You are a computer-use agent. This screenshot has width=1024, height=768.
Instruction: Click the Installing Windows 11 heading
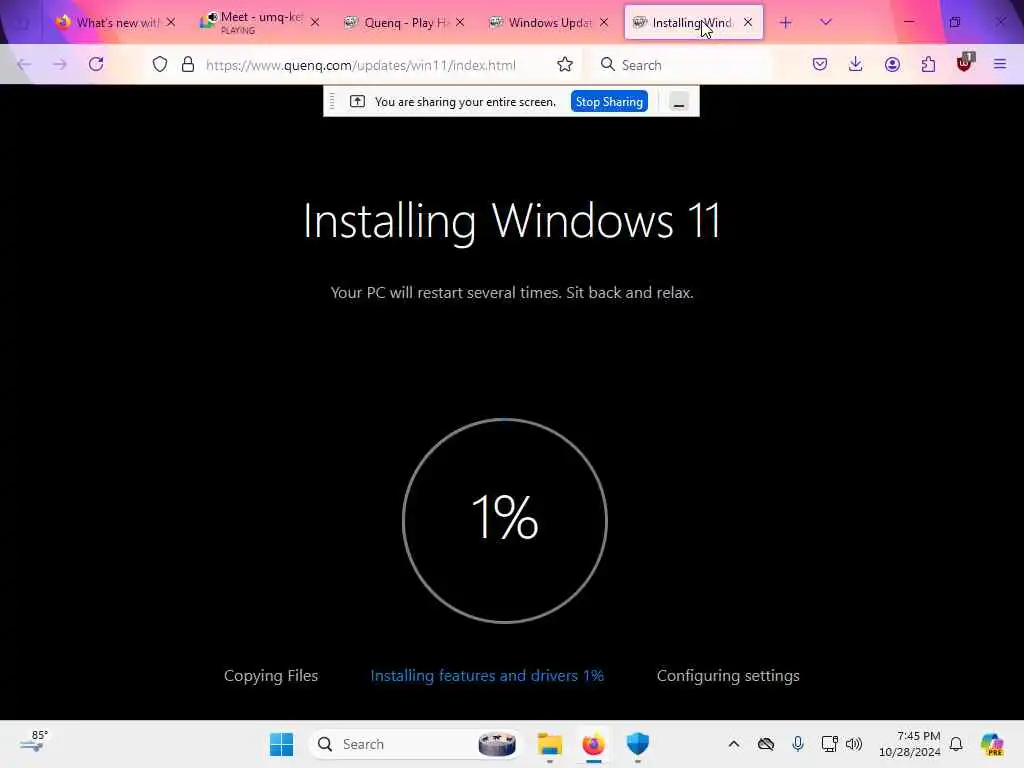click(512, 221)
